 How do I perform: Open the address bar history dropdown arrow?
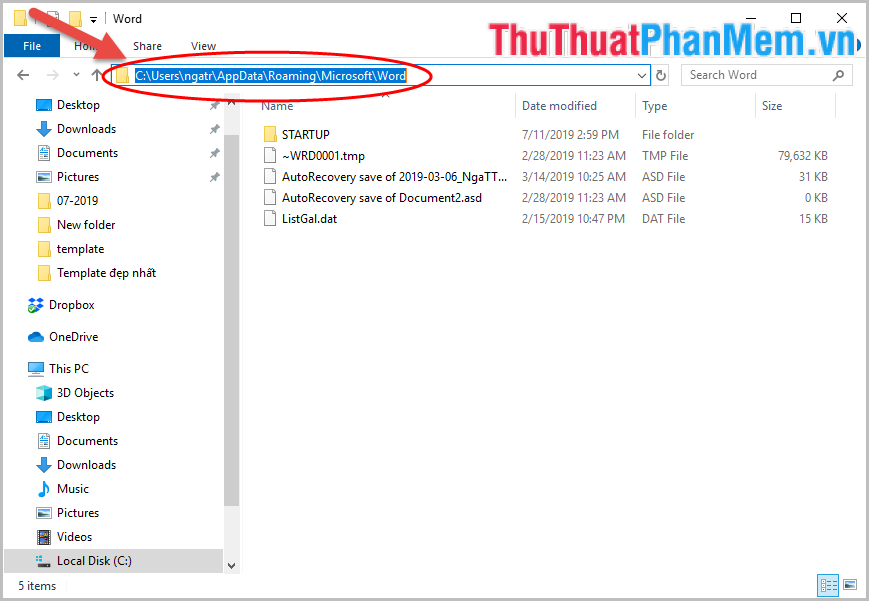[x=641, y=75]
